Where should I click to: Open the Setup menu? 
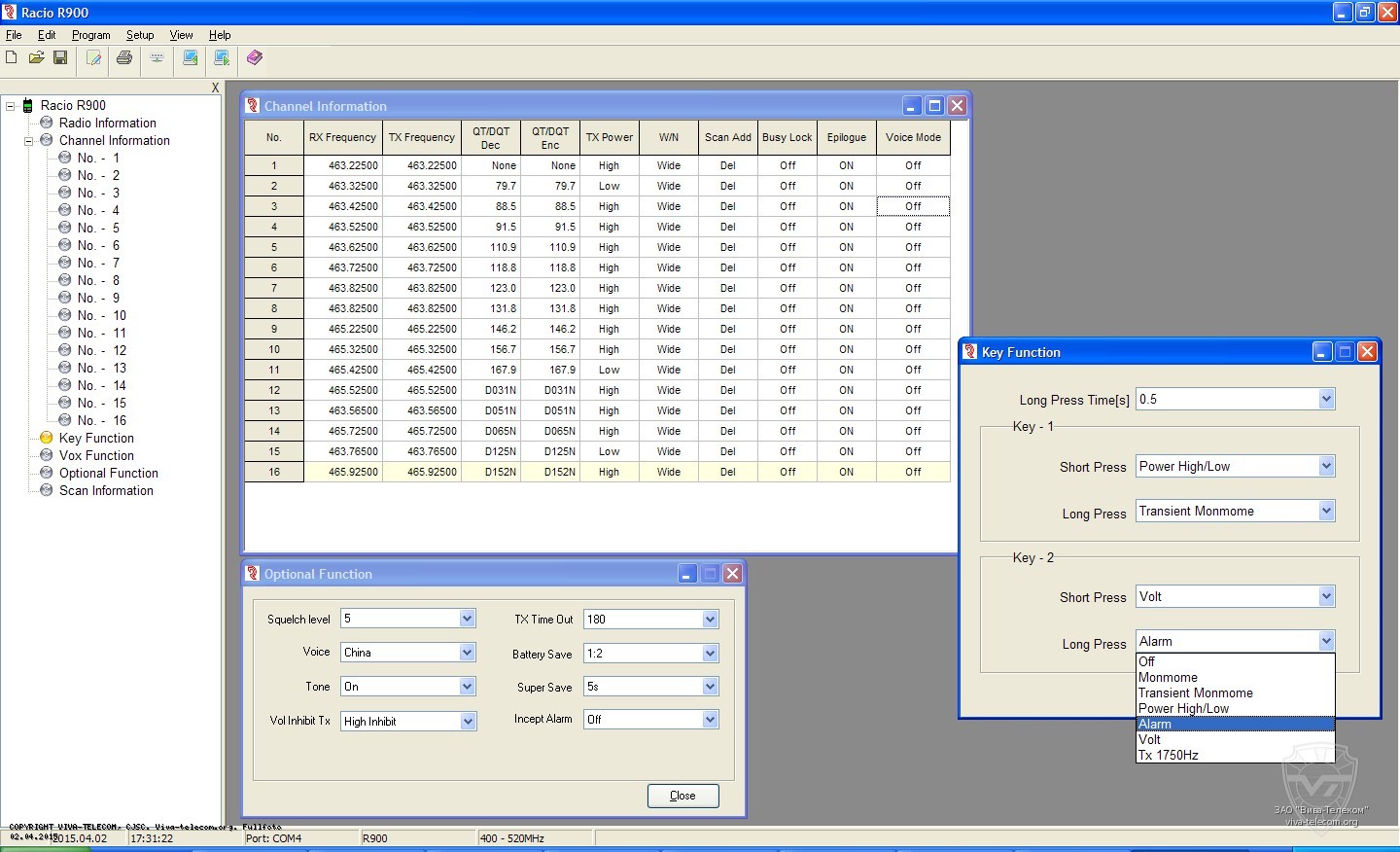[140, 35]
